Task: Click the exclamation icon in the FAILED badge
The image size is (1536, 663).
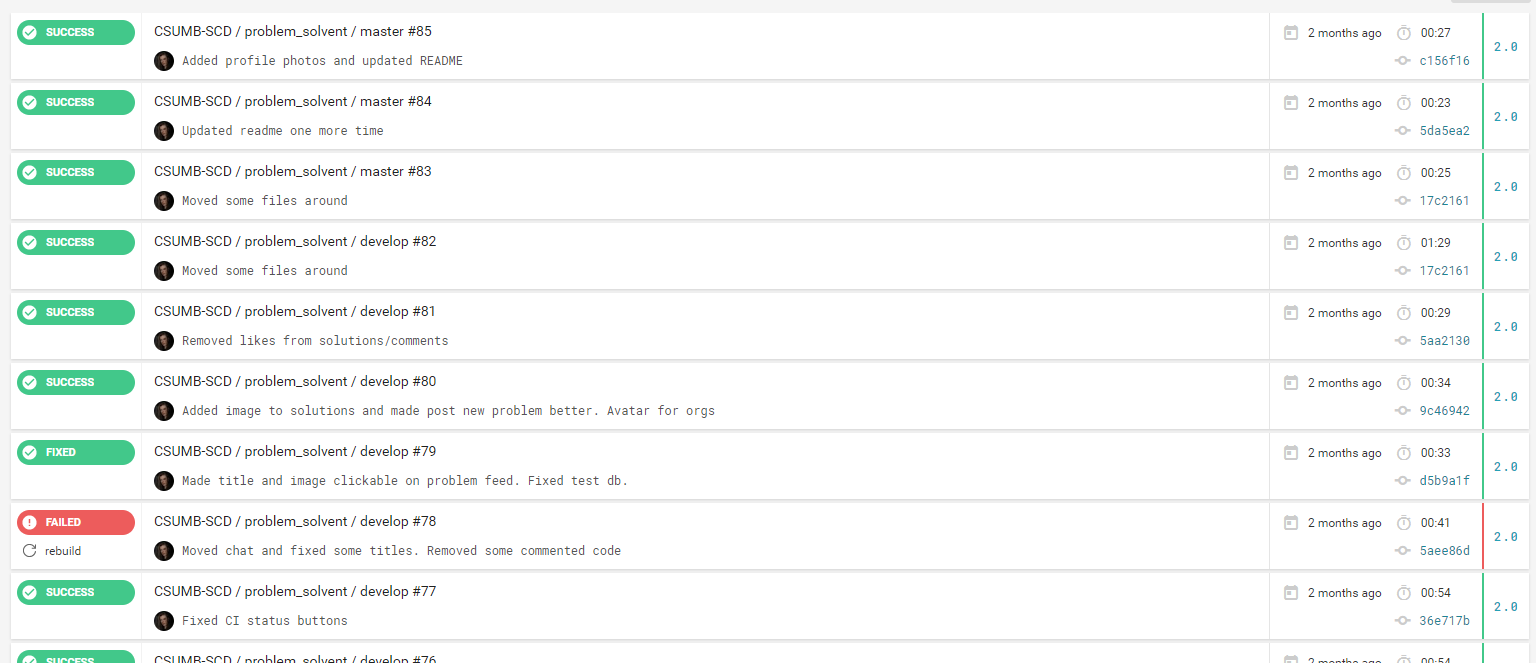Action: [31, 522]
